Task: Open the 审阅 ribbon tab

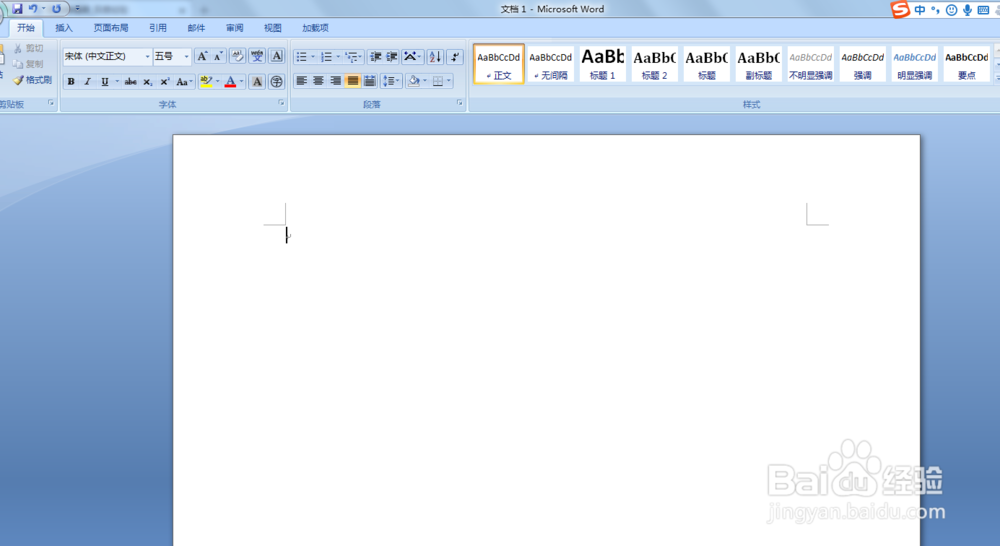Action: click(x=235, y=28)
